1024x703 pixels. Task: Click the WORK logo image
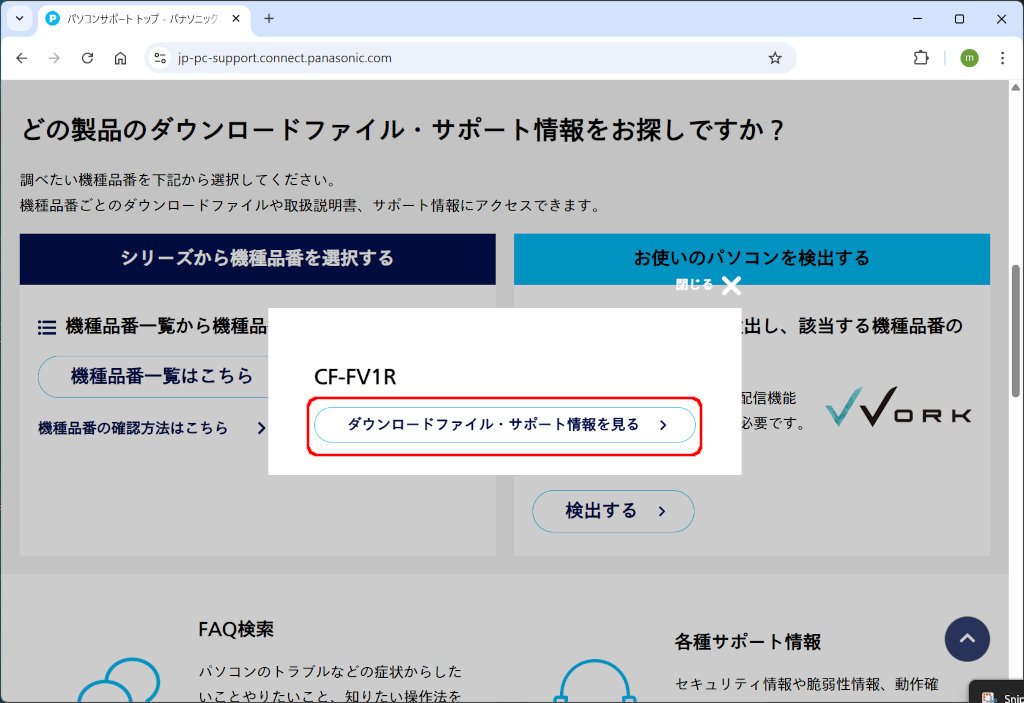click(899, 406)
